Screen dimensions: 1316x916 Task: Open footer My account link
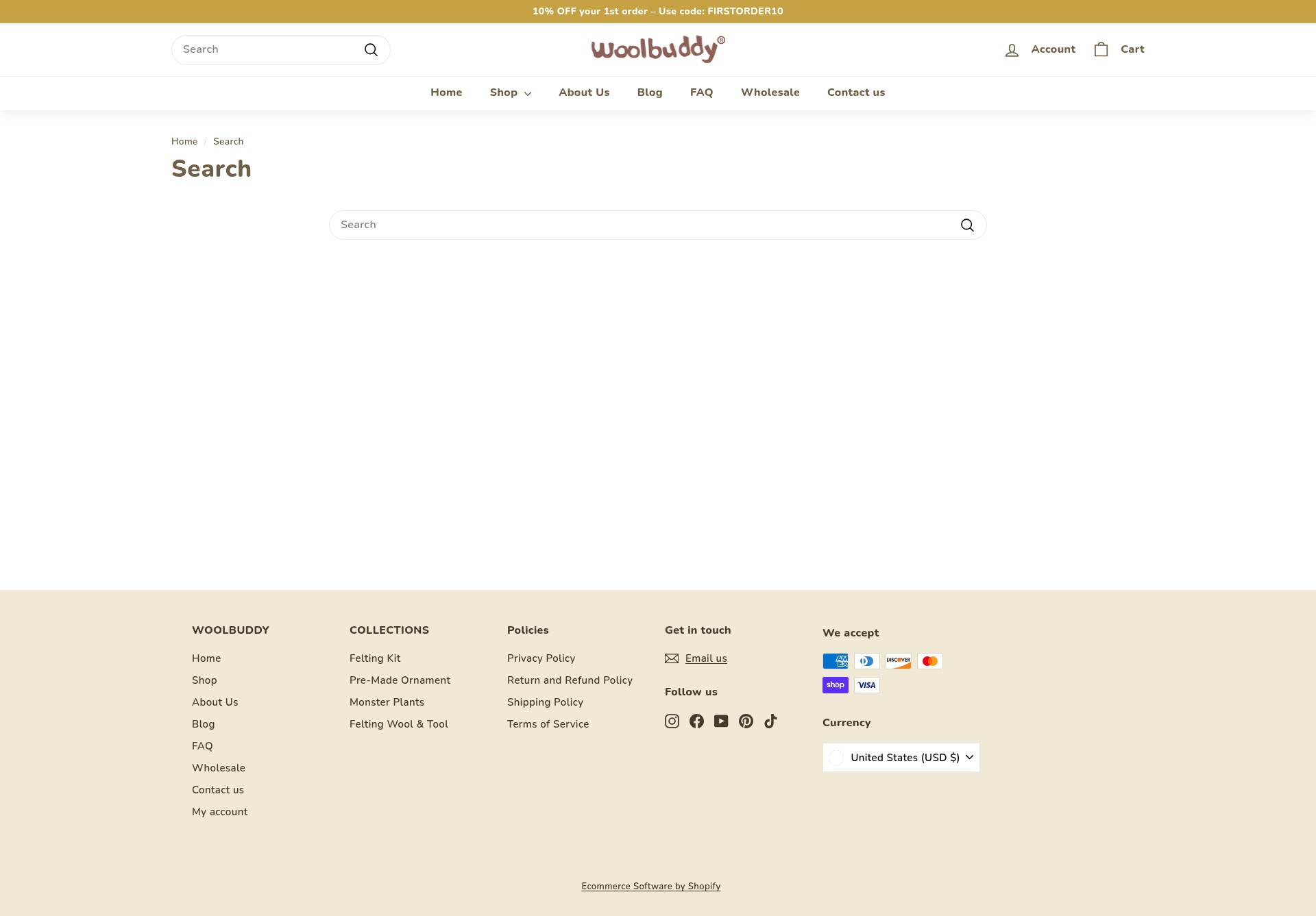[220, 812]
